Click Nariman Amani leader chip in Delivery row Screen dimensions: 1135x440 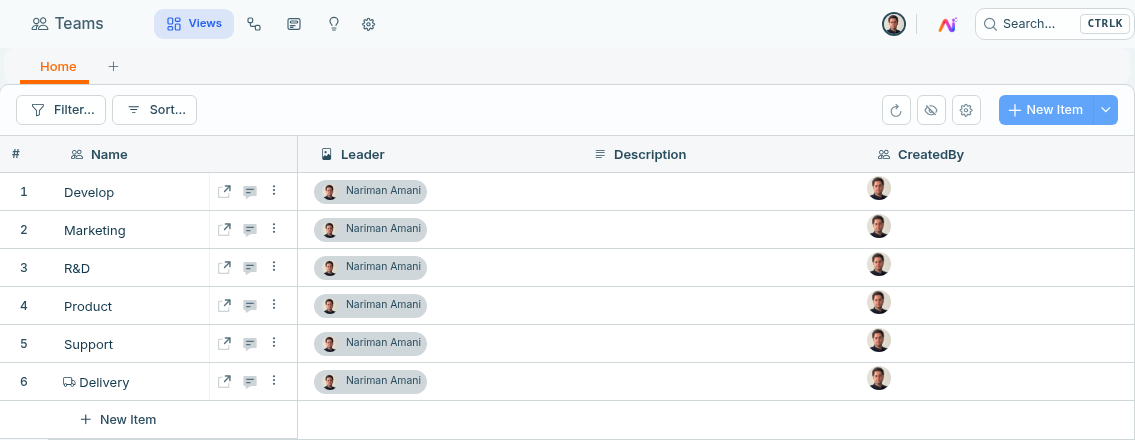click(x=371, y=381)
